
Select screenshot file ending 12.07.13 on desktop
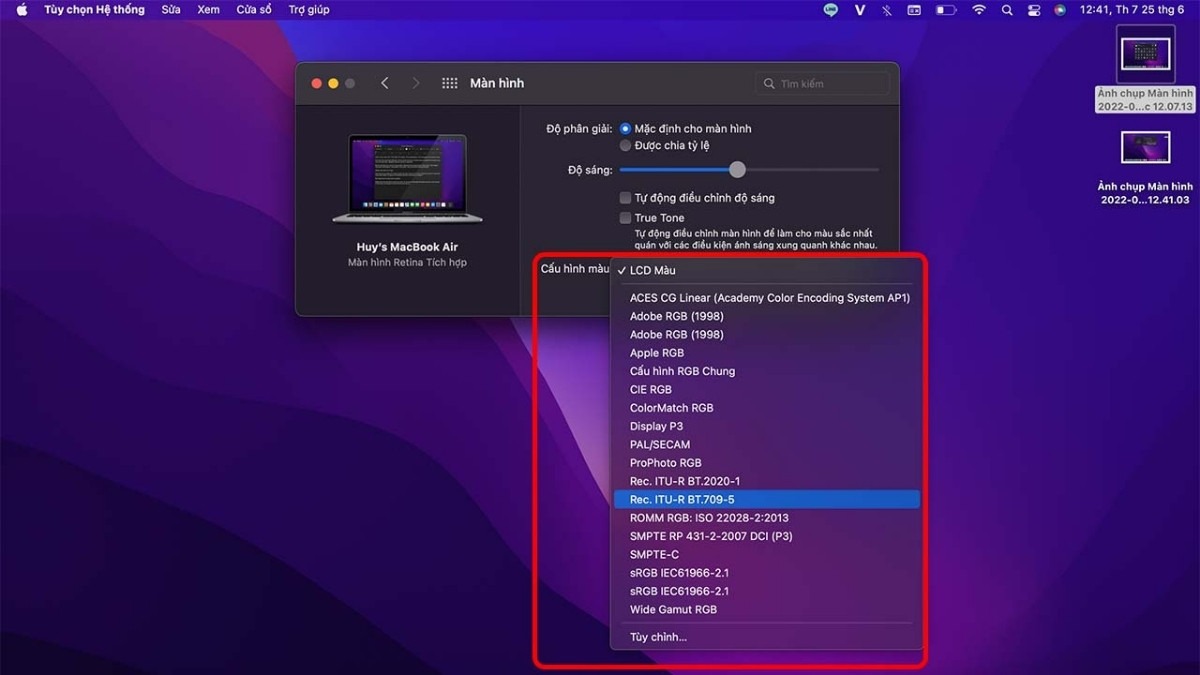(1145, 69)
